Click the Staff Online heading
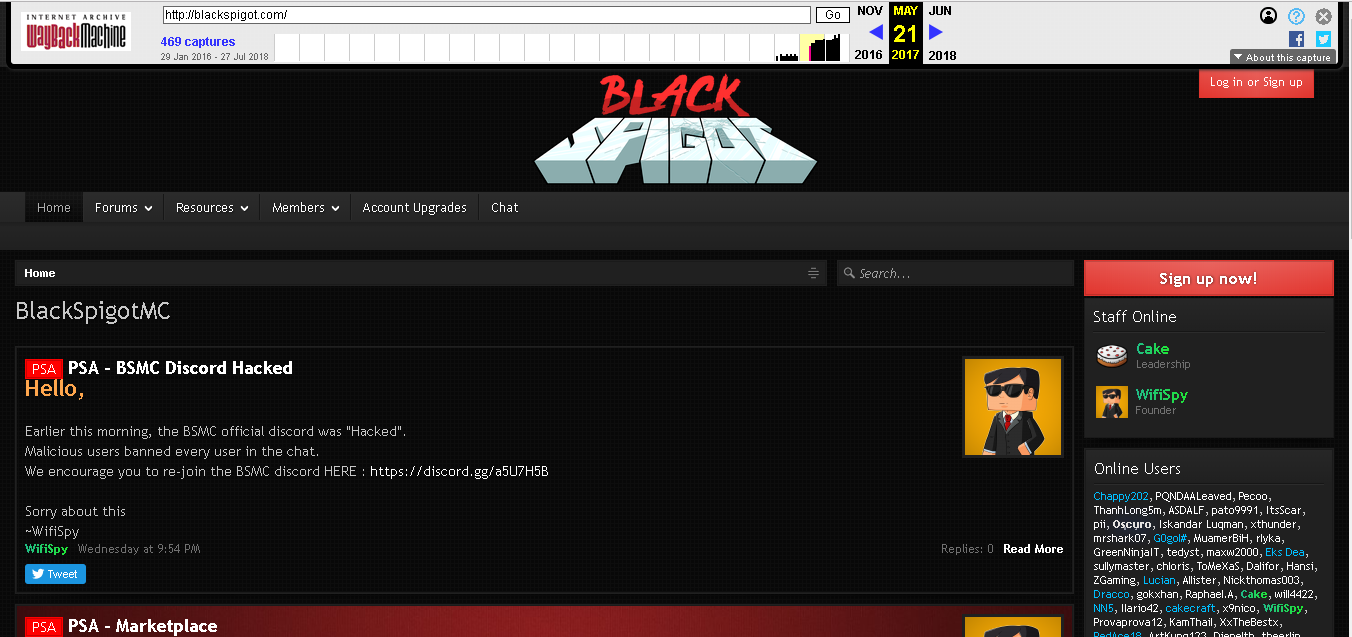Viewport: 1352px width, 637px height. 1134,316
